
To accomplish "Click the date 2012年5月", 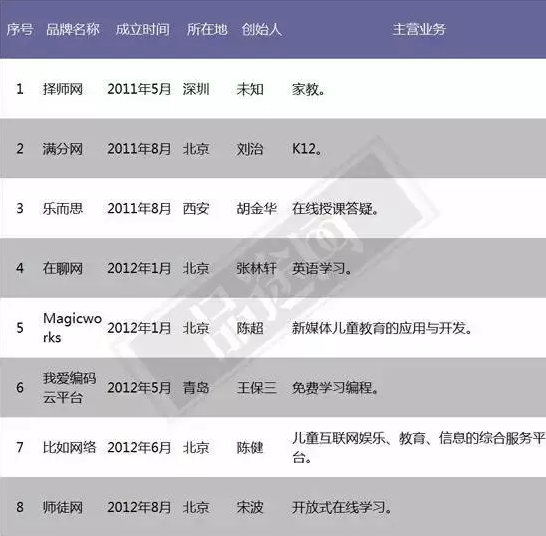I will 139,388.
